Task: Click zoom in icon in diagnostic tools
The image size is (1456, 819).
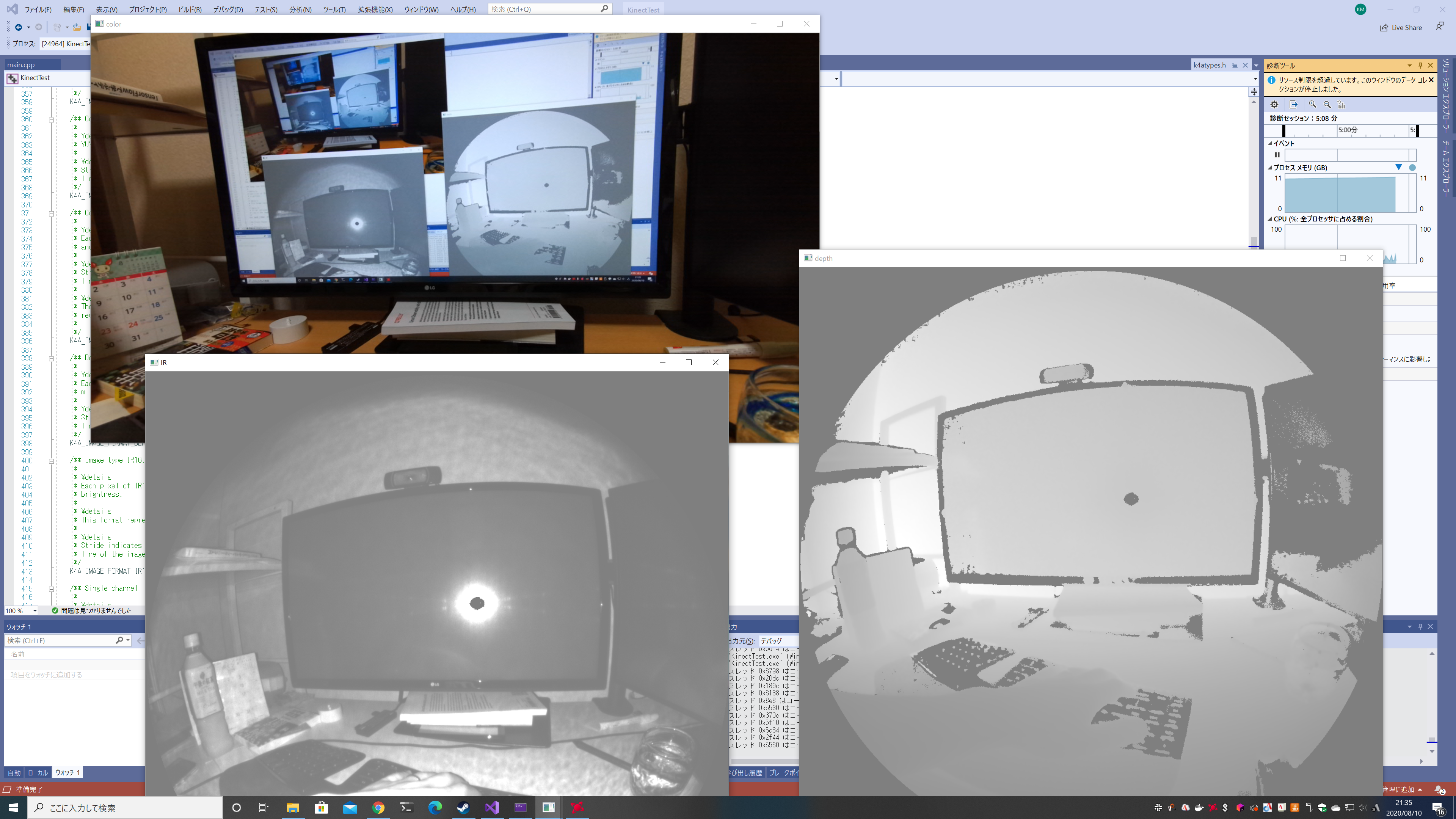Action: click(x=1312, y=105)
